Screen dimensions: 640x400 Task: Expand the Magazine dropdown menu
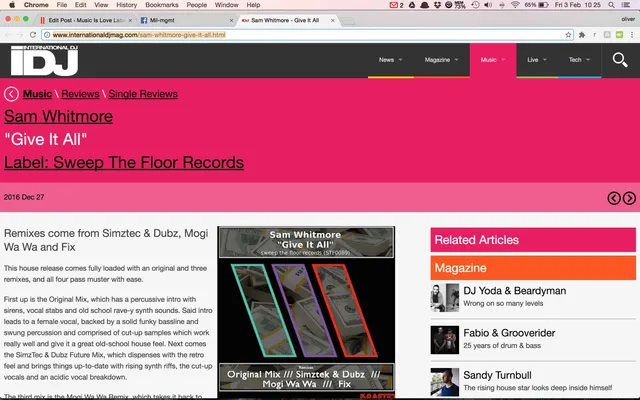coord(442,60)
